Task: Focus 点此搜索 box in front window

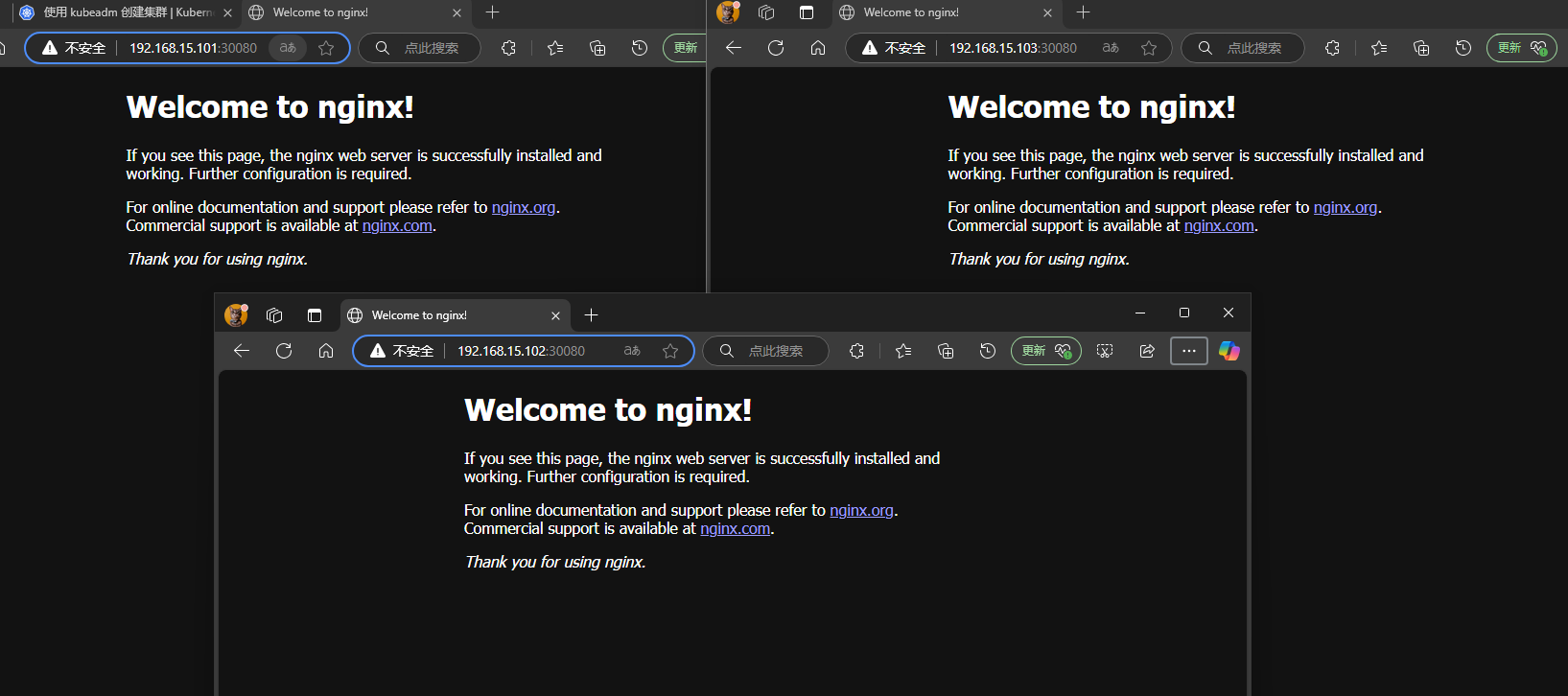Action: pos(766,351)
